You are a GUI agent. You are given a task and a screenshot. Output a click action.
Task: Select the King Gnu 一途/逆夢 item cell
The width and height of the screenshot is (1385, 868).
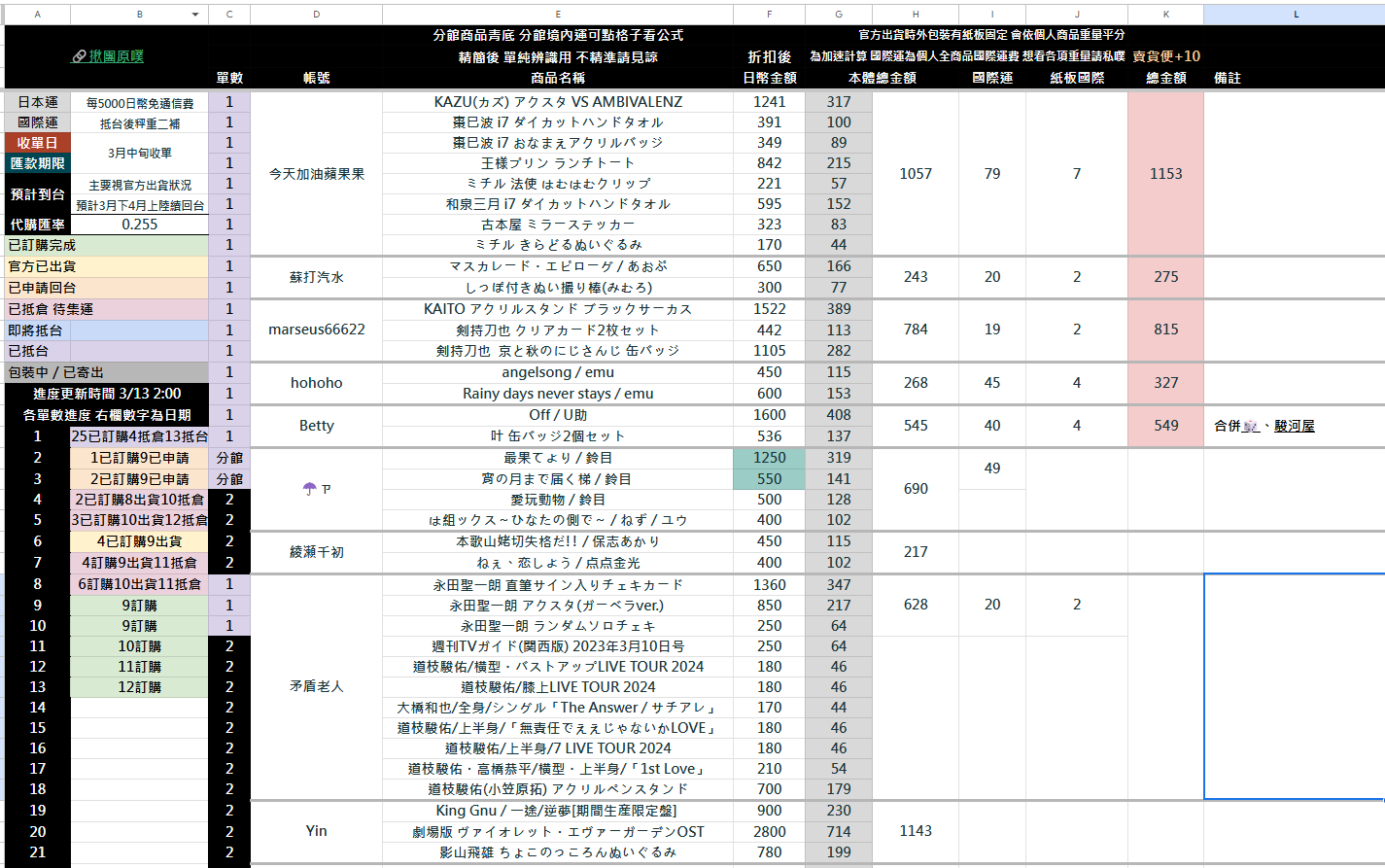coord(558,811)
